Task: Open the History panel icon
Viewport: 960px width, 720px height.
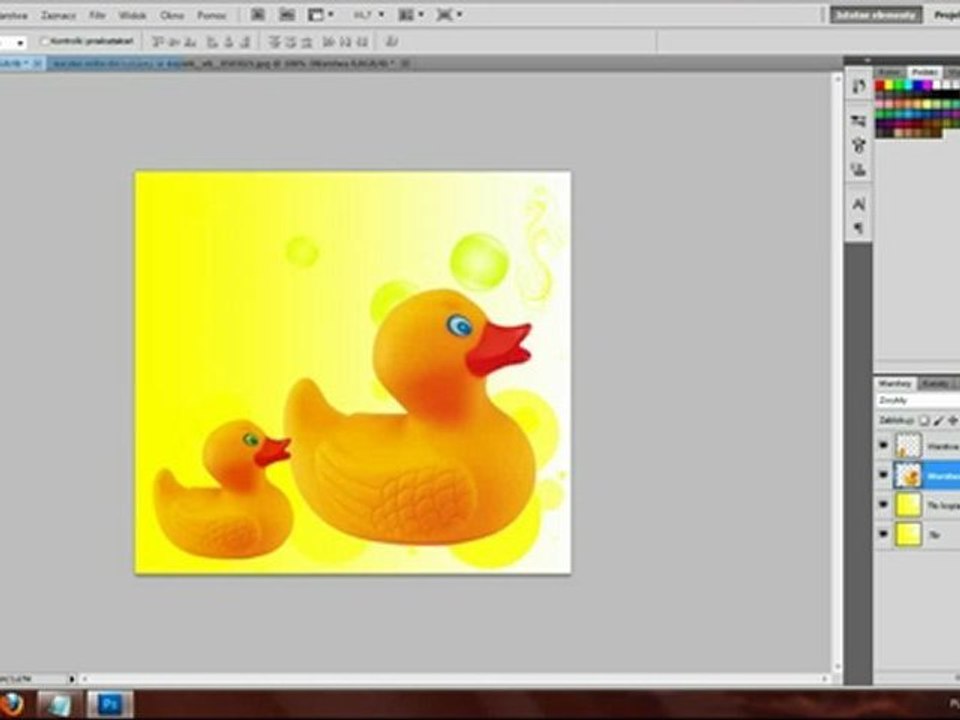Action: [x=858, y=87]
